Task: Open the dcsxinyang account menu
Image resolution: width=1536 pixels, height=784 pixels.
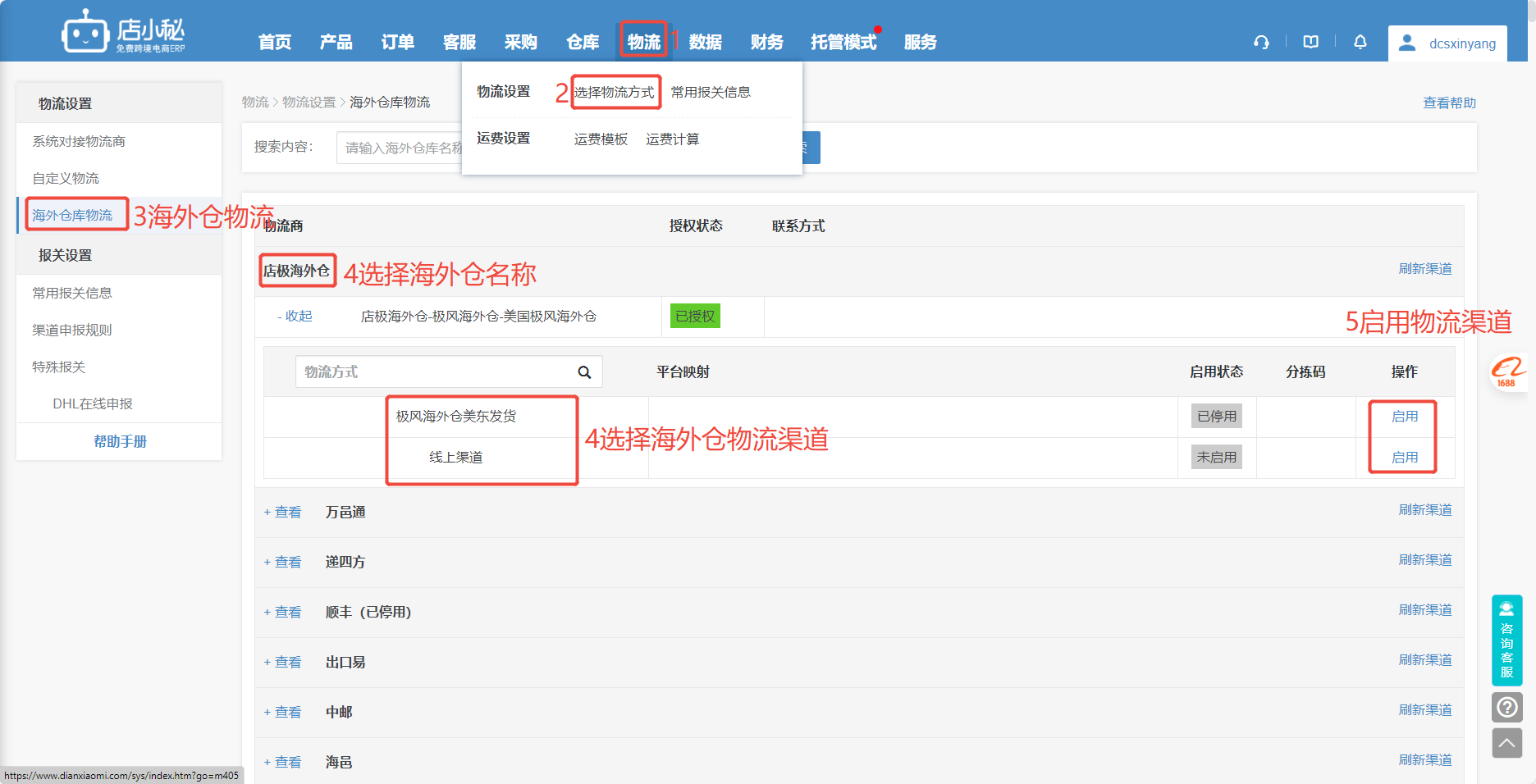Action: tap(1447, 43)
